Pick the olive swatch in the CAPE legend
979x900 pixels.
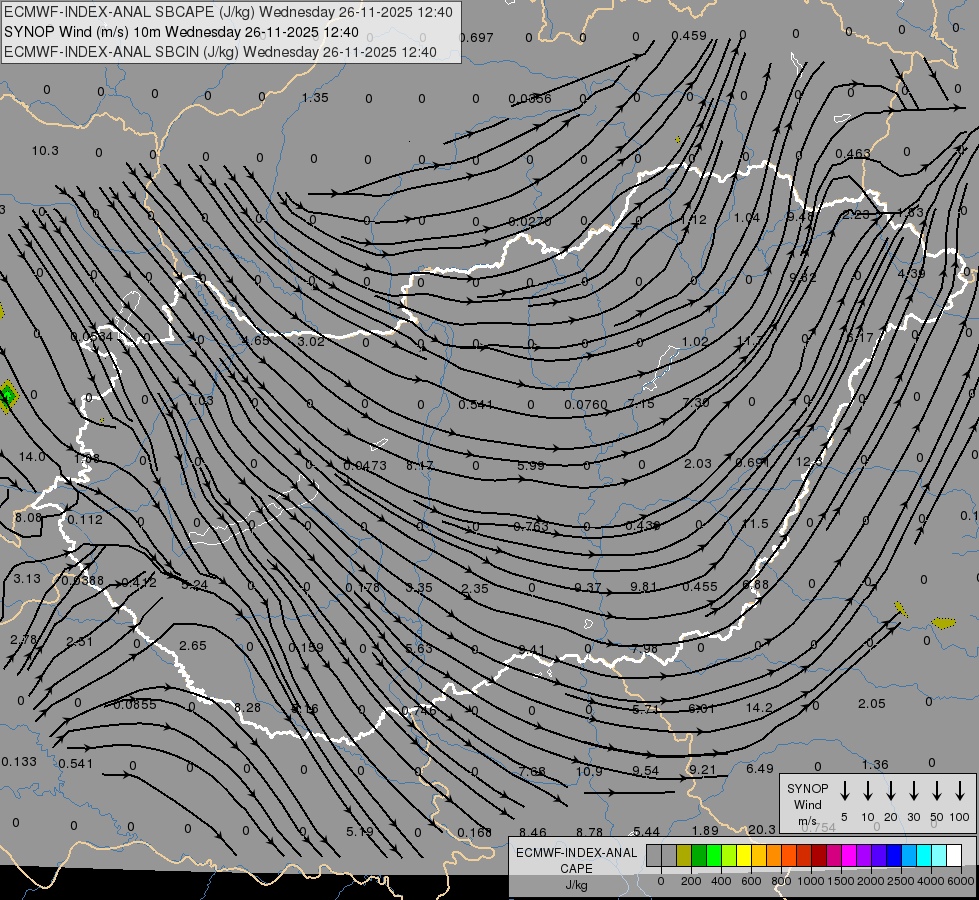[684, 856]
